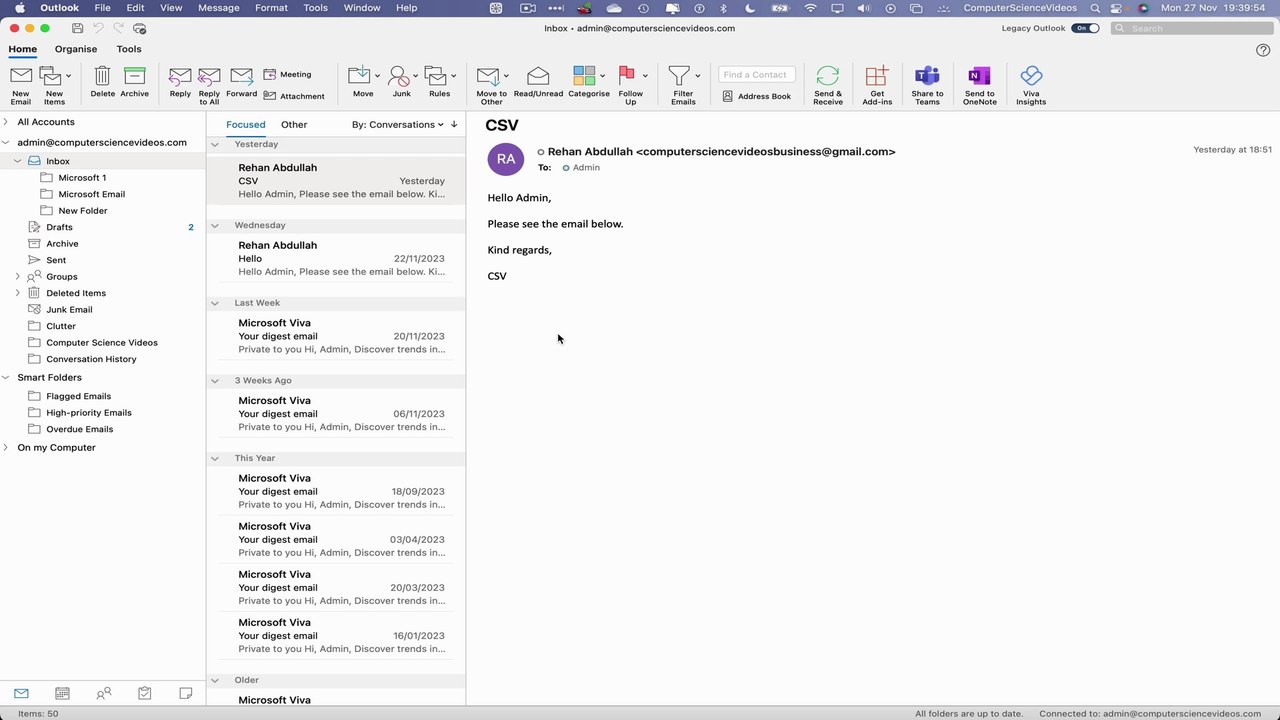Expand the Groups folder
Screen dimensions: 1280x720
17,277
